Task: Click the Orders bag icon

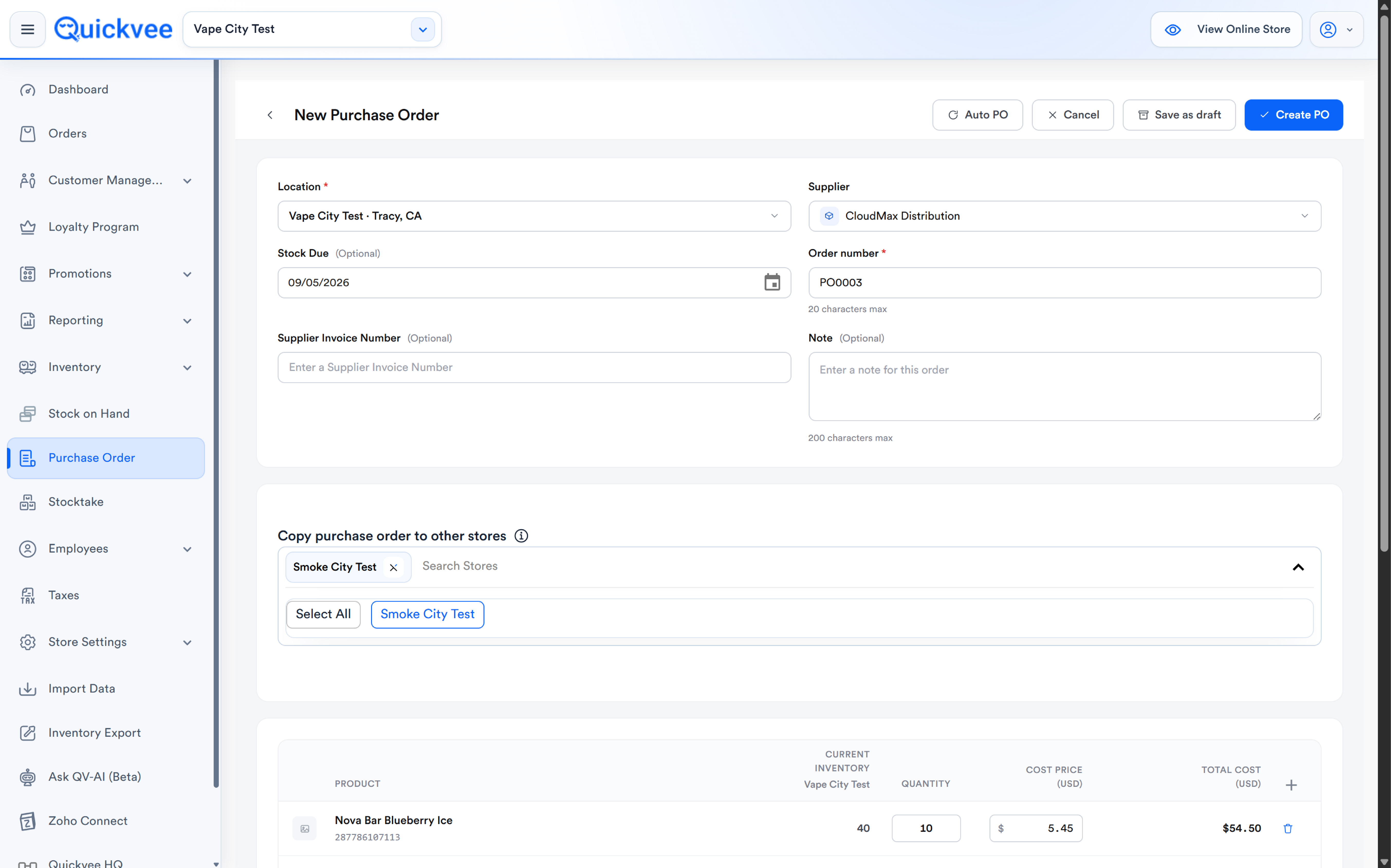Action: pos(27,134)
